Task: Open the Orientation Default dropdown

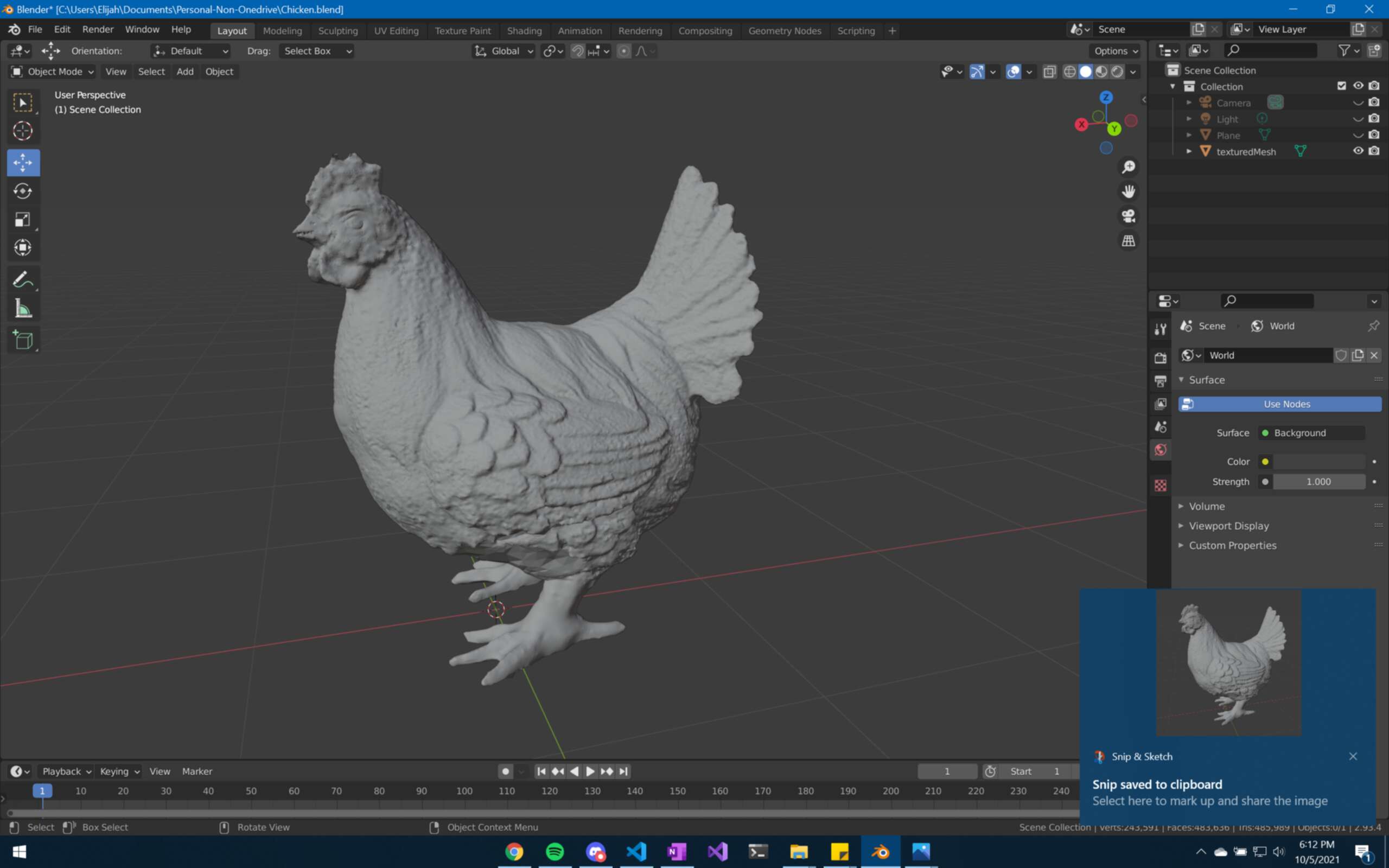Action: pyautogui.click(x=190, y=51)
